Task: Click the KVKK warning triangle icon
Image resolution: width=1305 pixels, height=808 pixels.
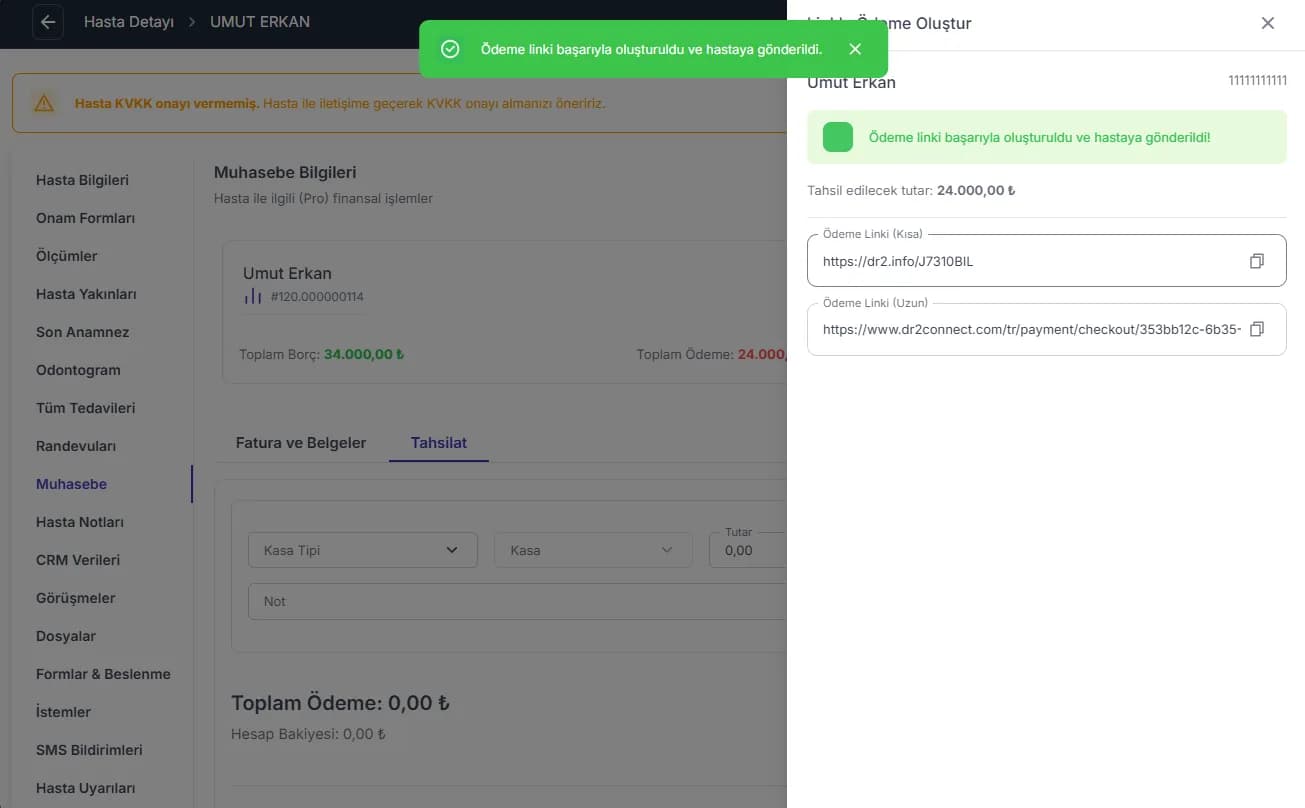Action: coord(44,103)
